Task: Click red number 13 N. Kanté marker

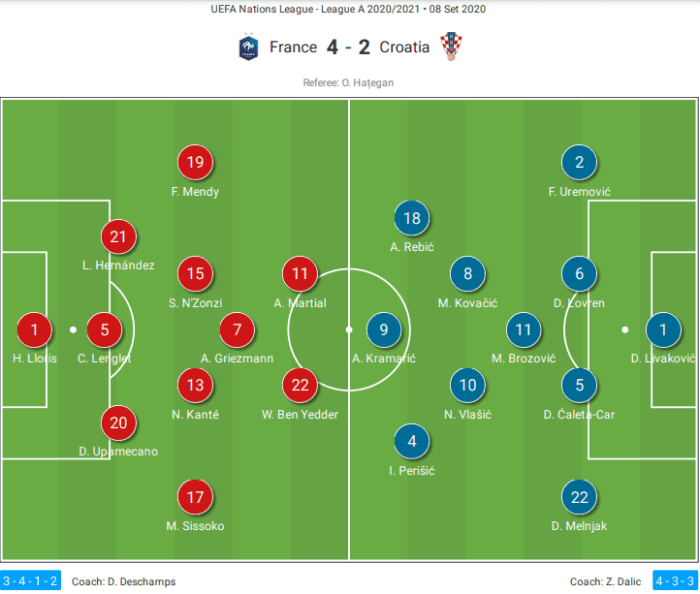Action: [x=195, y=385]
